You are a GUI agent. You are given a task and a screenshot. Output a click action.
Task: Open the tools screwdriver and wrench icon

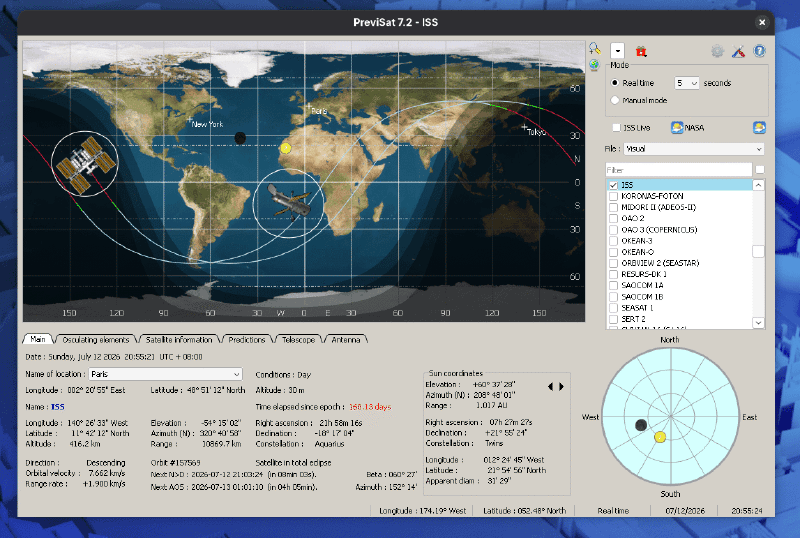[738, 51]
